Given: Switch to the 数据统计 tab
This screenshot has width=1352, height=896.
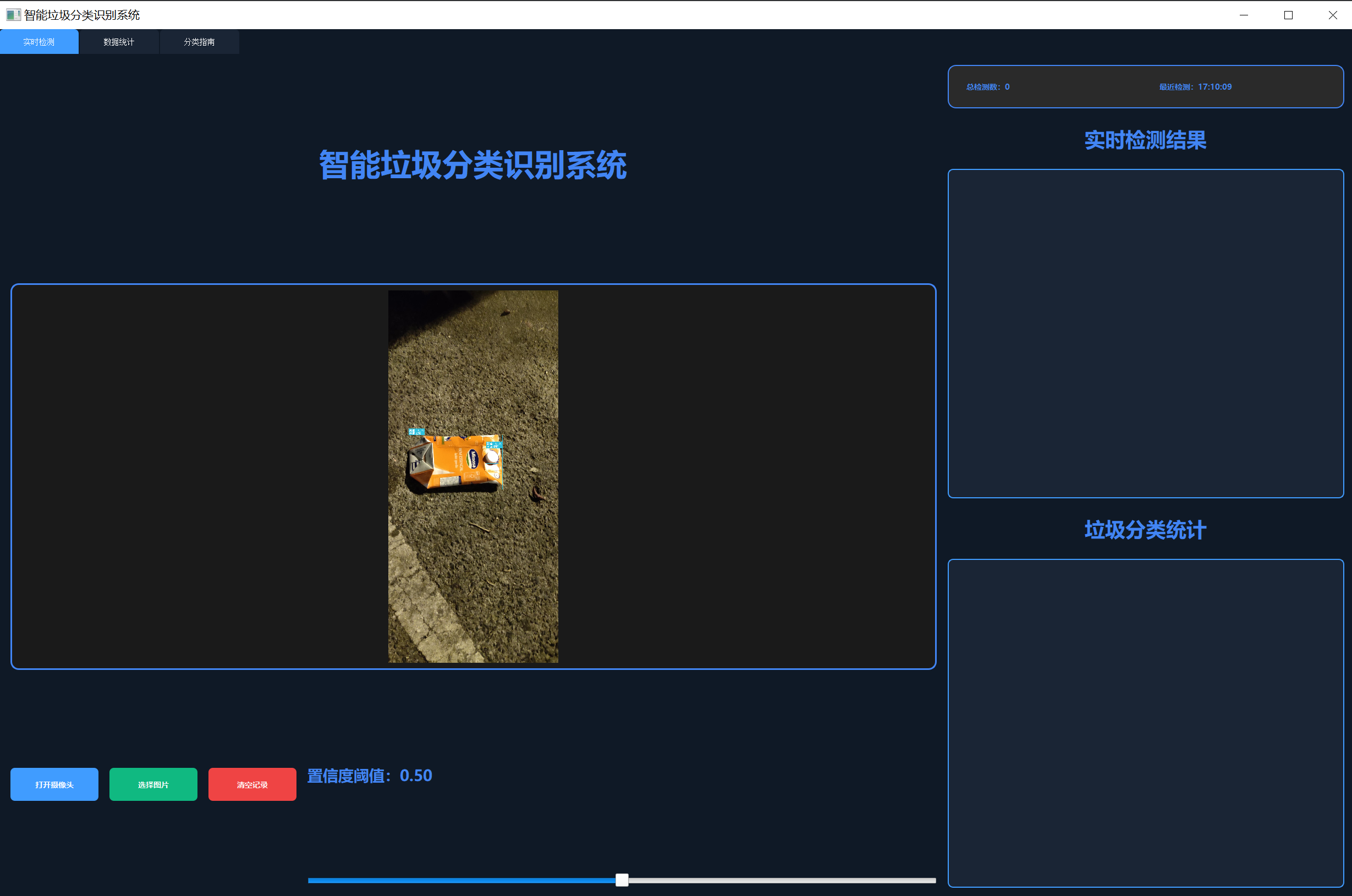Looking at the screenshot, I should (x=118, y=41).
